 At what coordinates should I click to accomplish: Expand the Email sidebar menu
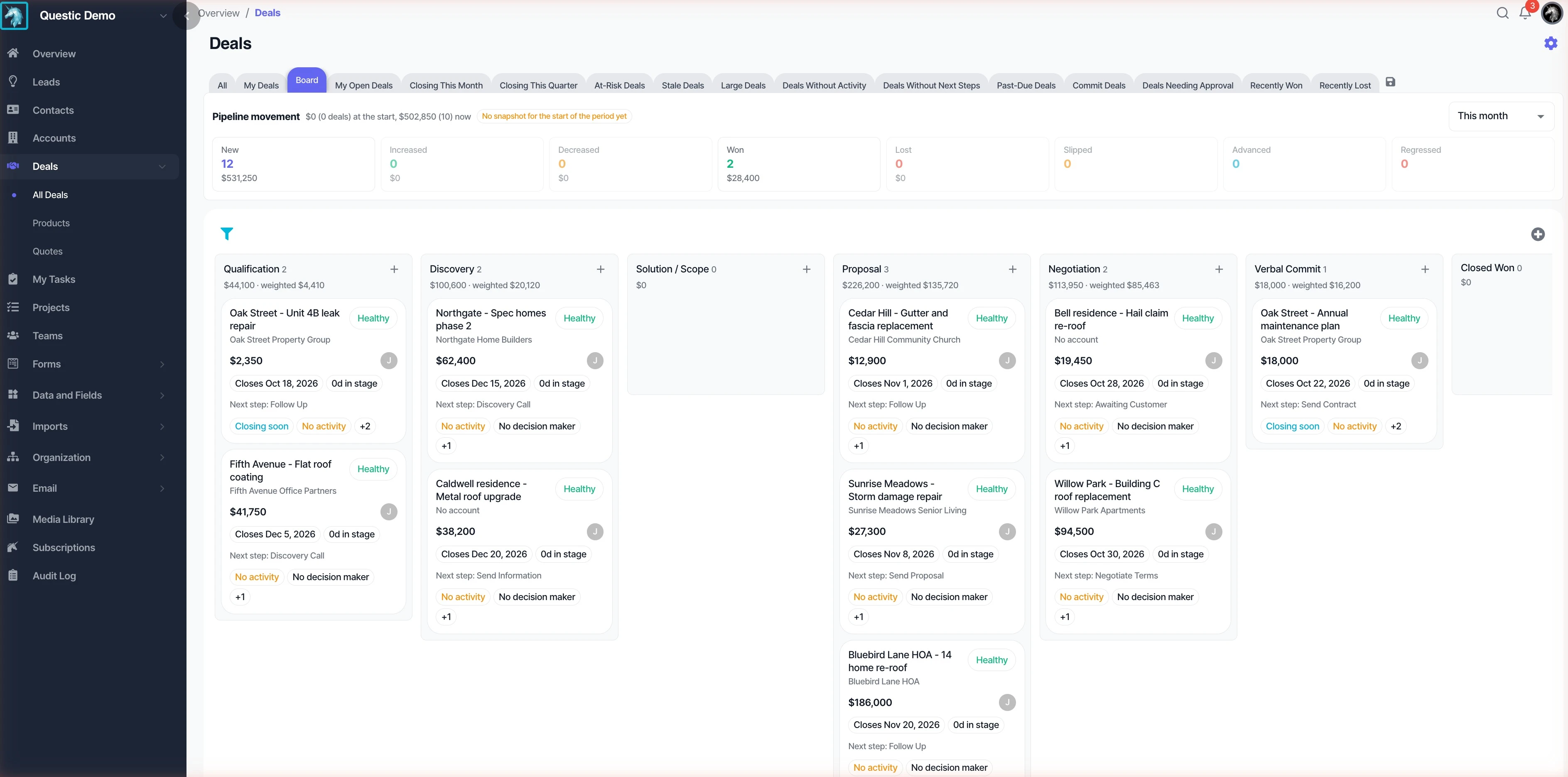coord(162,488)
